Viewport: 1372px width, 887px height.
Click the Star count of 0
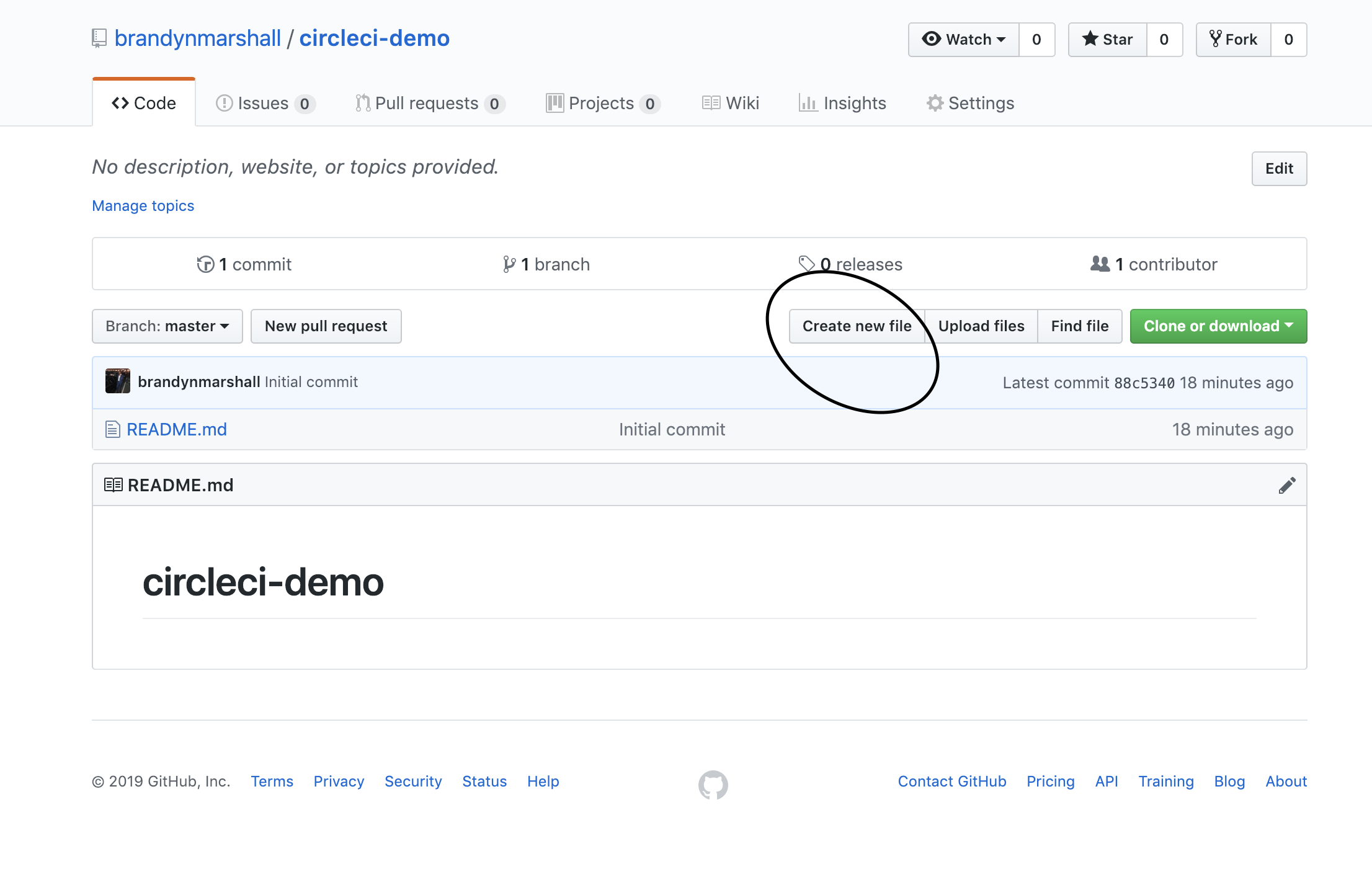coord(1164,40)
